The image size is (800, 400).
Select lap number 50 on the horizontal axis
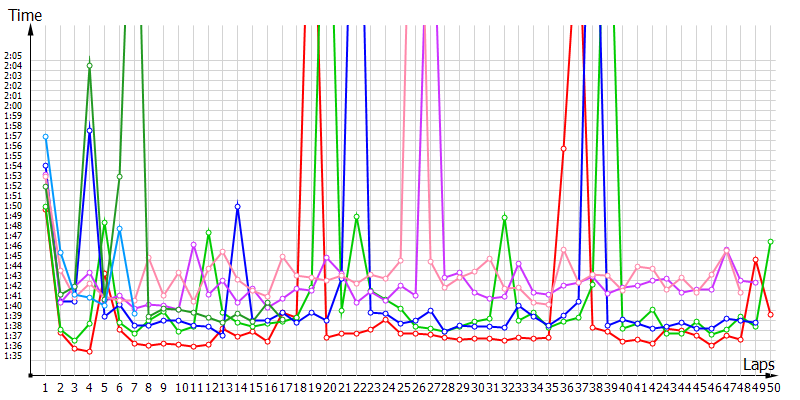point(772,386)
